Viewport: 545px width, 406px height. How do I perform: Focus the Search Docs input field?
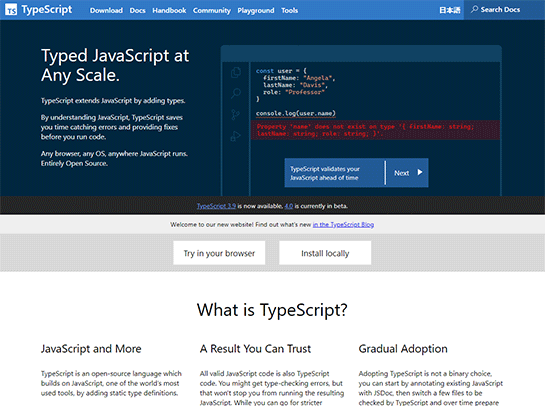click(504, 10)
